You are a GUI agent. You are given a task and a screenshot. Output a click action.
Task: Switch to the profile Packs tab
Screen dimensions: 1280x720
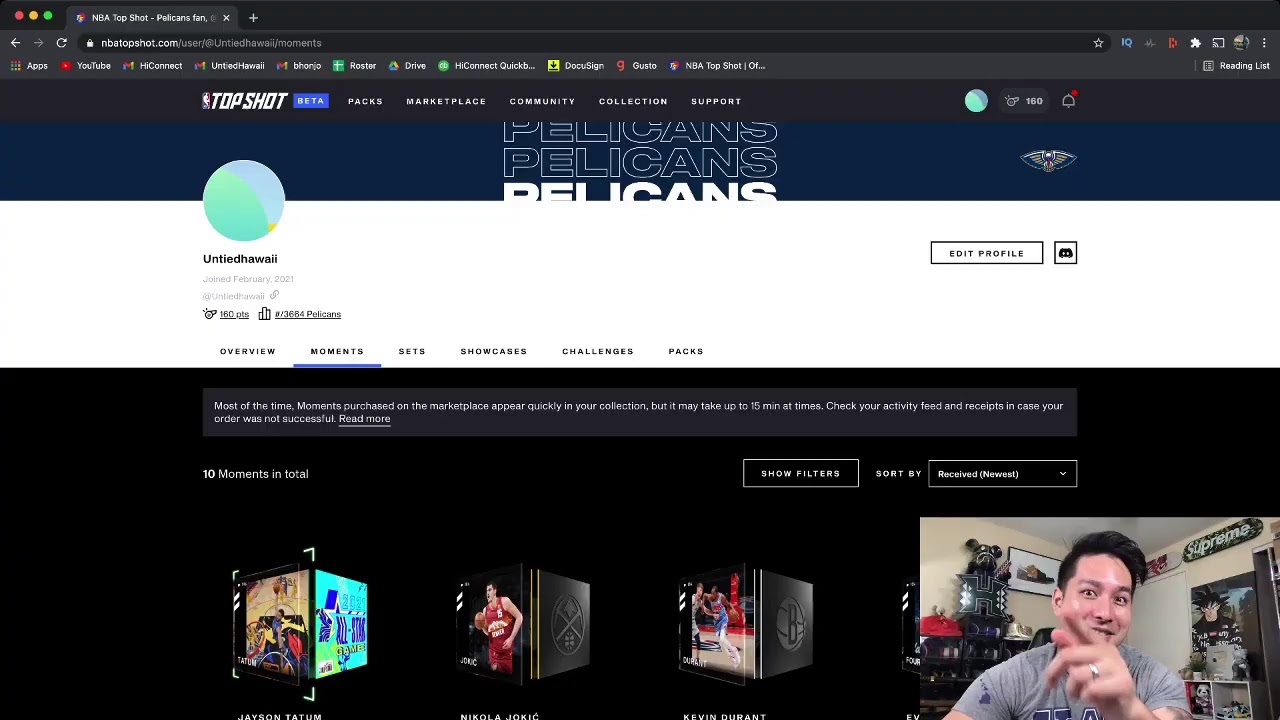(x=686, y=351)
